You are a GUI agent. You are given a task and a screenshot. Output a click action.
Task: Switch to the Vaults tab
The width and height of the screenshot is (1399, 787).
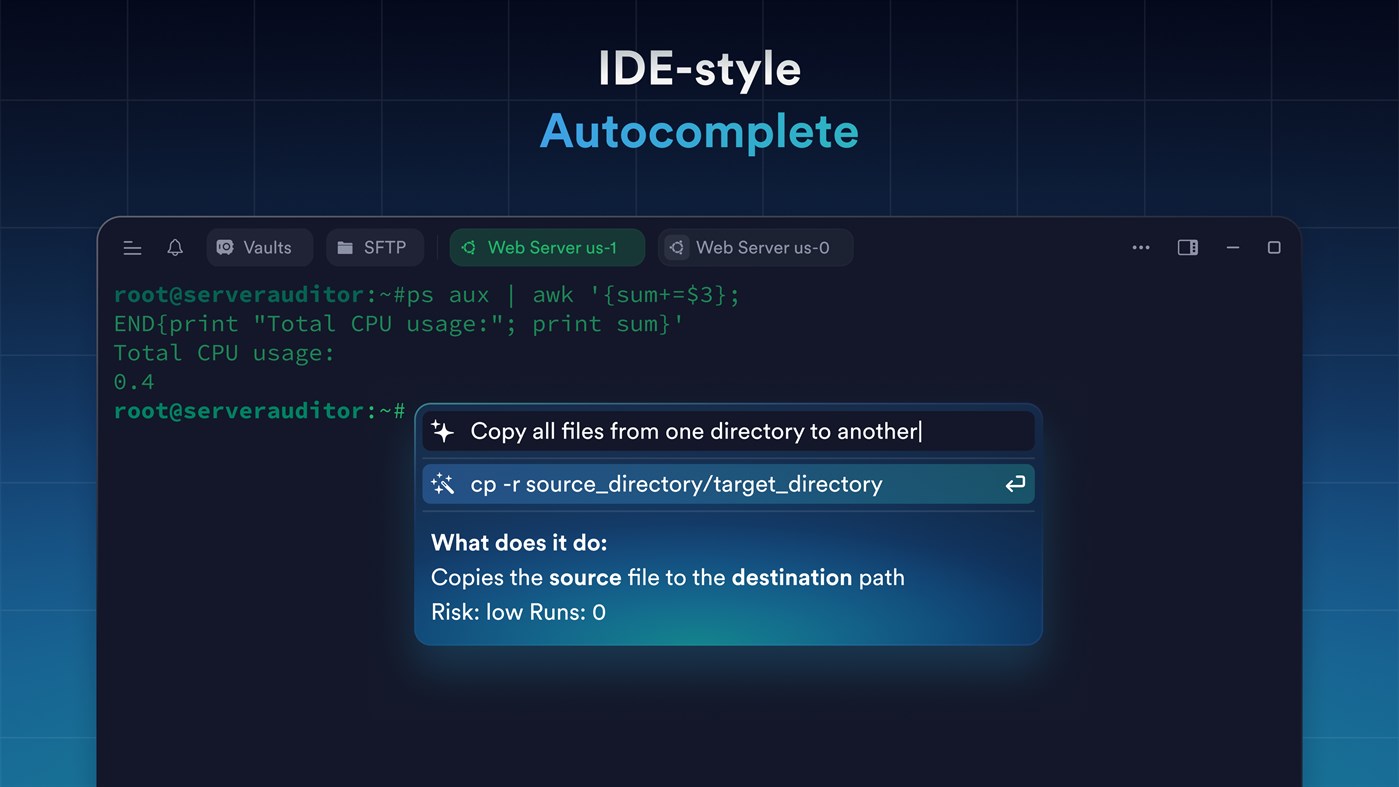260,248
